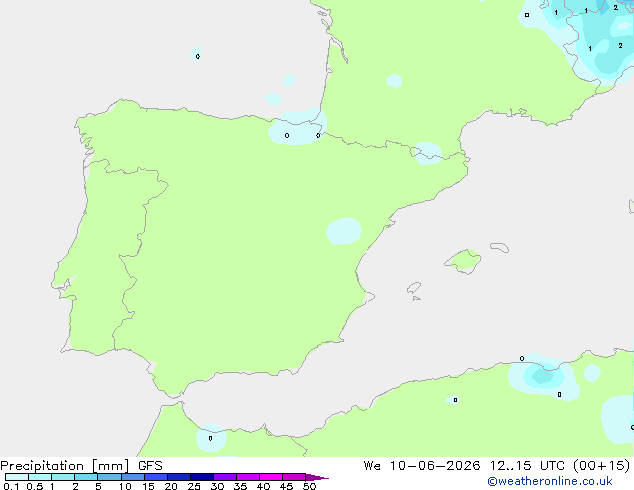Viewport: 634px width, 490px height.
Task: Click the '10' legend scale label
Action: [125, 486]
